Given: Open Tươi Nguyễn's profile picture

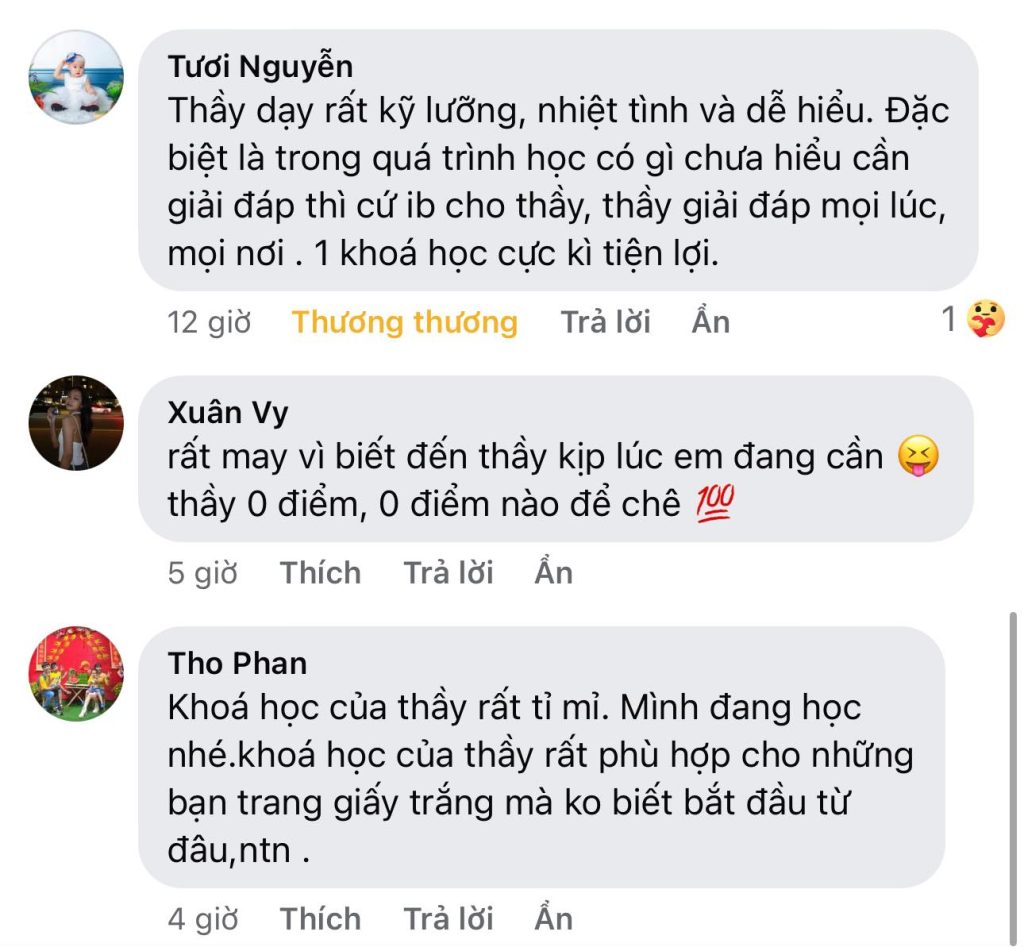Looking at the screenshot, I should pos(76,77).
